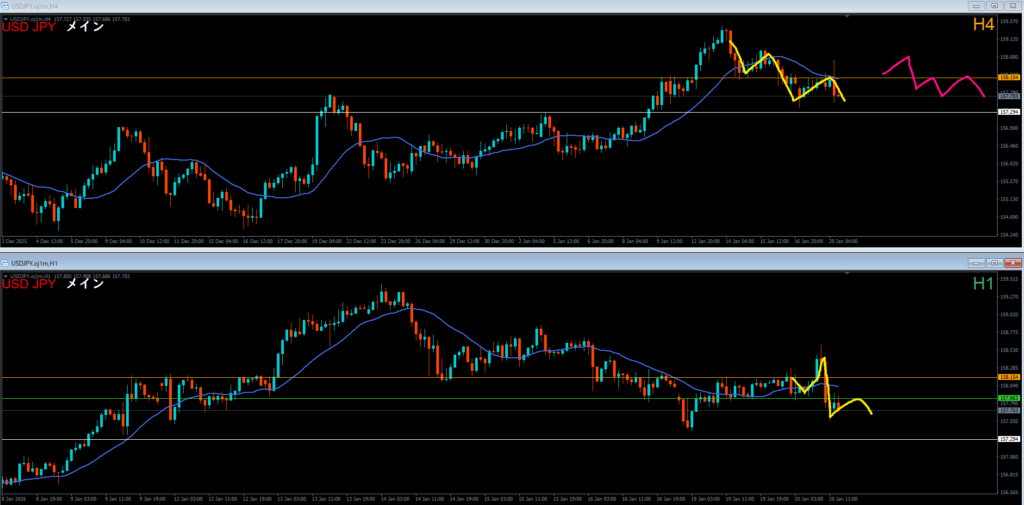Expand the USDJPY H1 symbol info arrow
Image resolution: width=1024 pixels, height=505 pixels.
pos(5,275)
